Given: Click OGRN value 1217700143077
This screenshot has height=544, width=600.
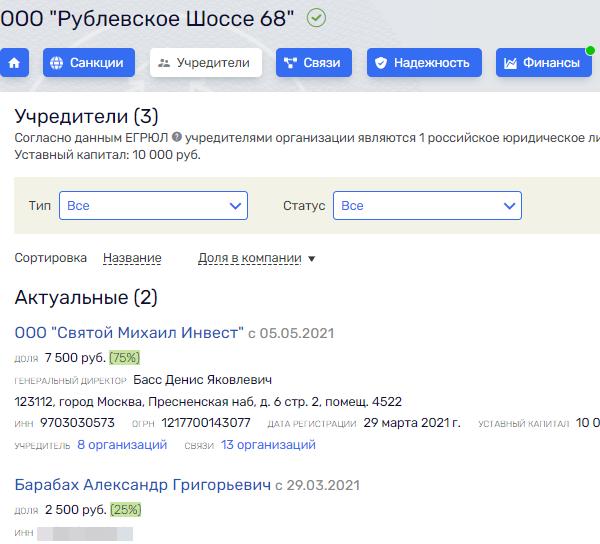Looking at the screenshot, I should click(x=206, y=423).
